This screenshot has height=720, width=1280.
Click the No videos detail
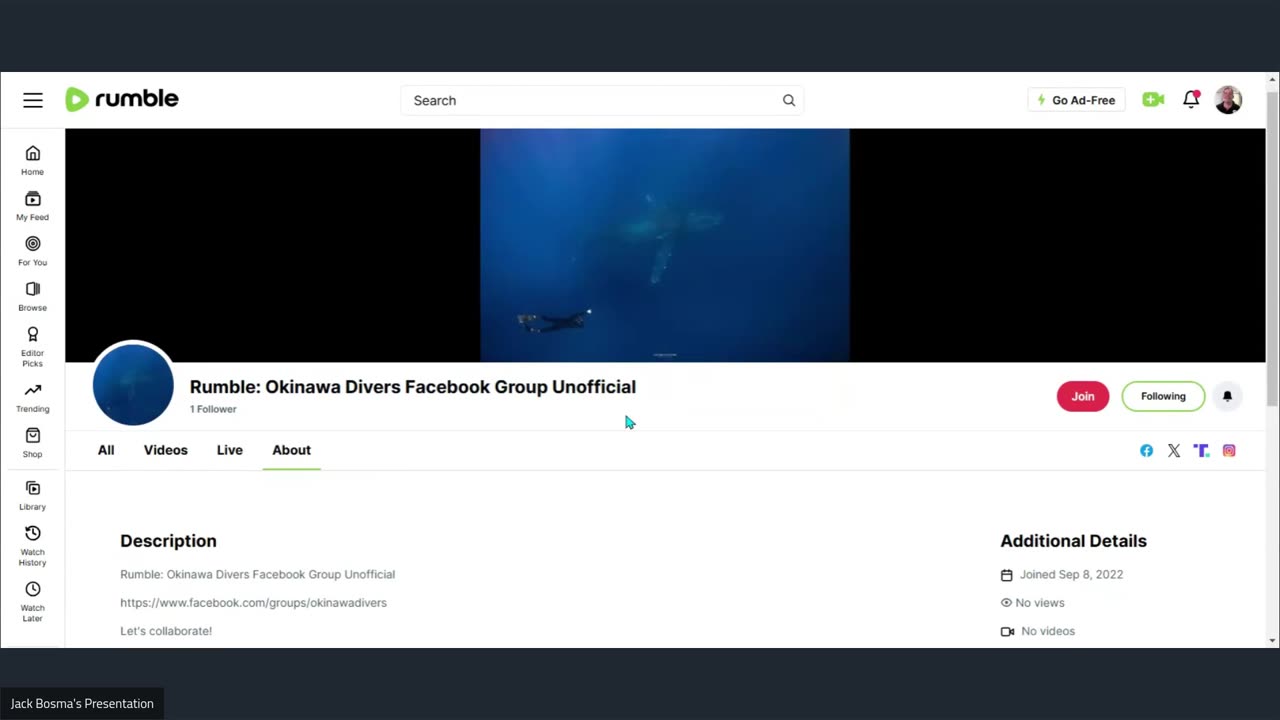coord(1048,631)
